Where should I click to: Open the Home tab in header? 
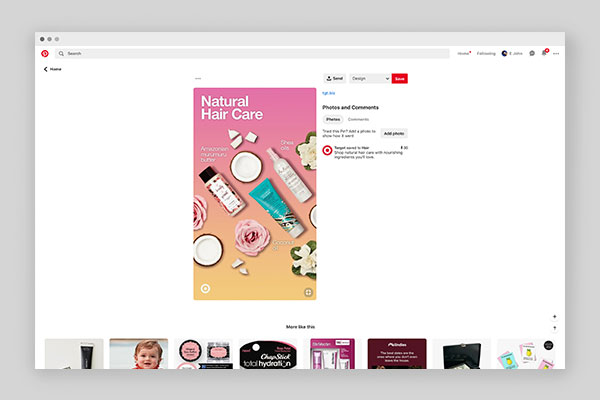(463, 54)
